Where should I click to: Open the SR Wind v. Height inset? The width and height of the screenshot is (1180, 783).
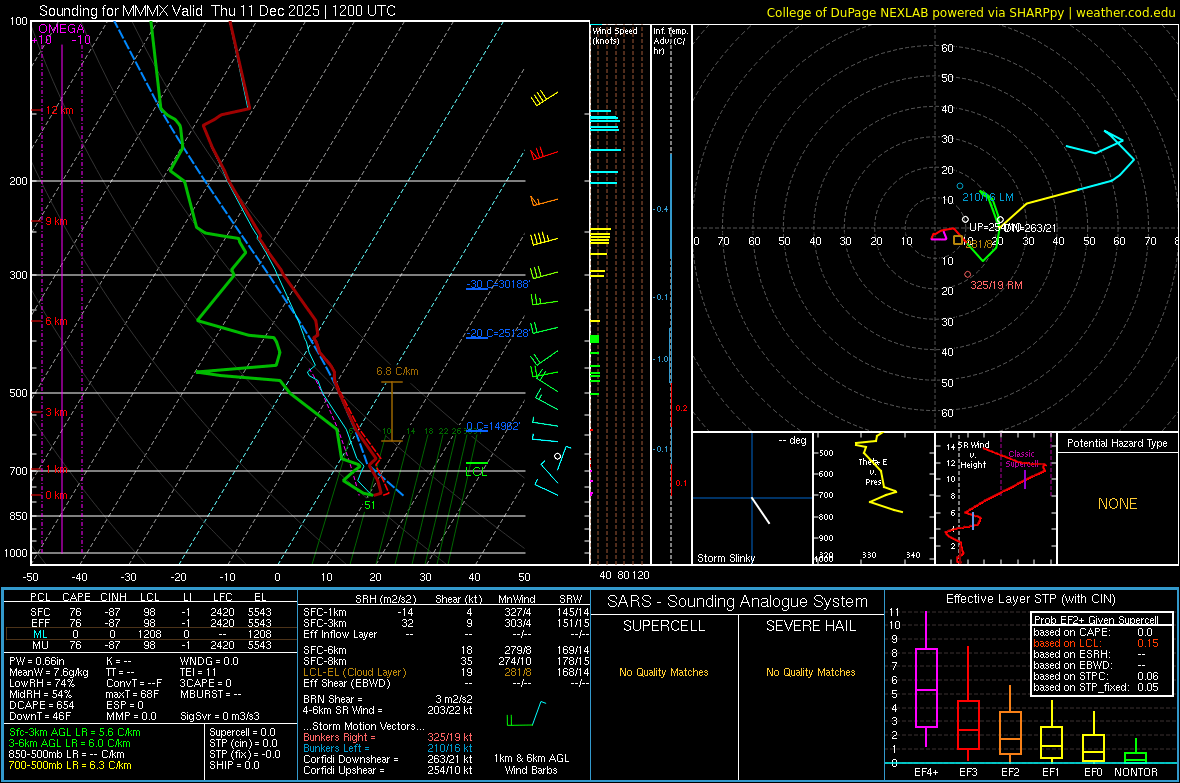tap(996, 498)
